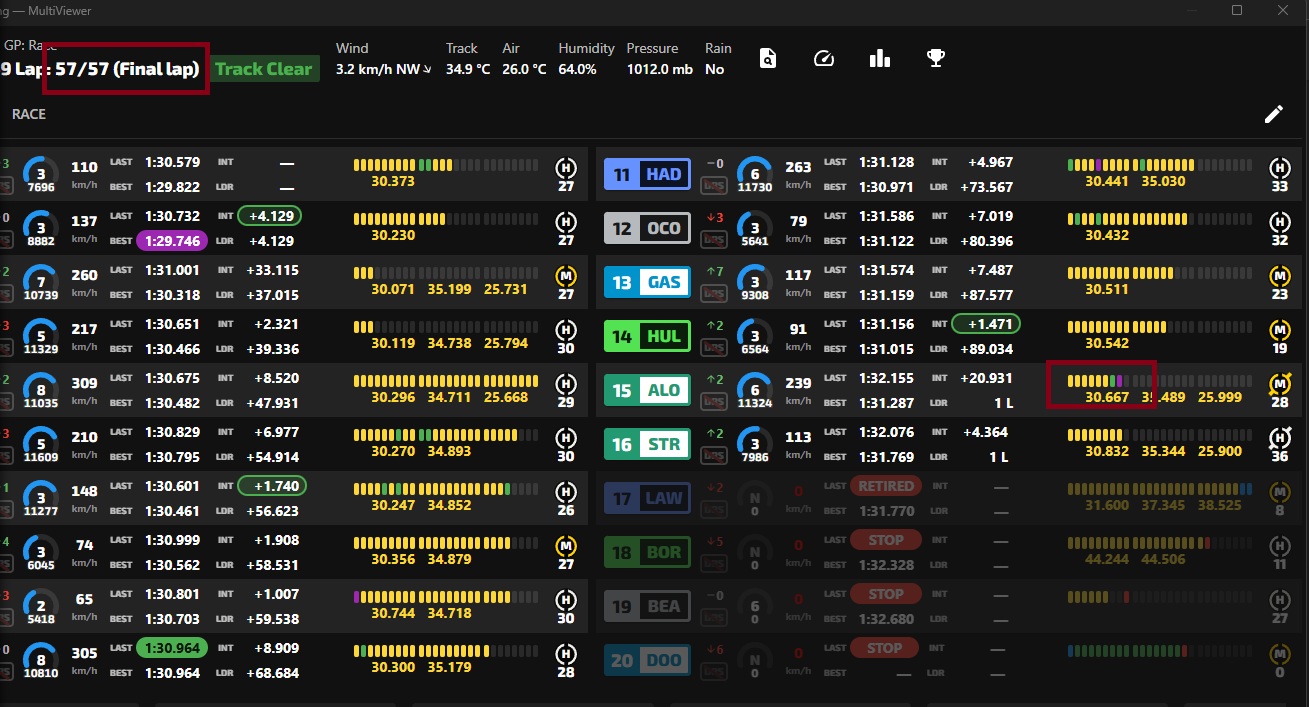Screen dimensions: 1309x707
Task: Click the purple 1:29.746 best lap pill
Action: (172, 240)
